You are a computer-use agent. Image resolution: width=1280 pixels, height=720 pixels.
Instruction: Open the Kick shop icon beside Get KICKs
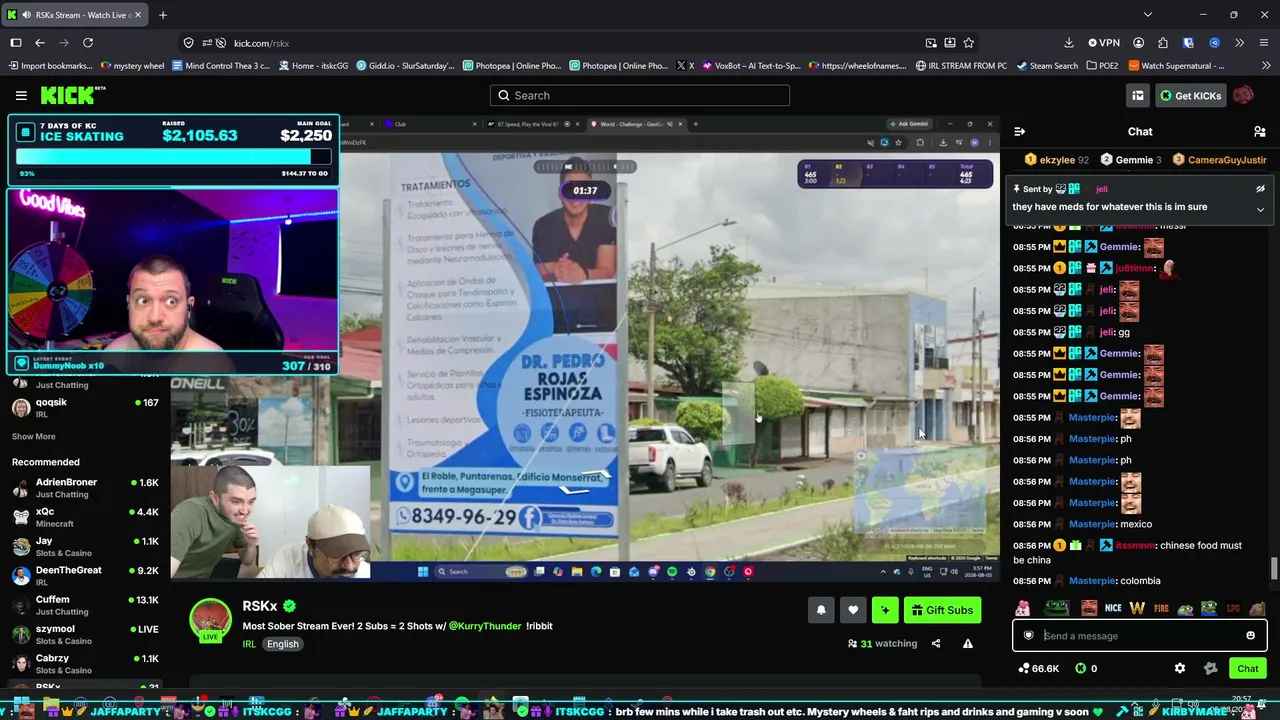1138,95
